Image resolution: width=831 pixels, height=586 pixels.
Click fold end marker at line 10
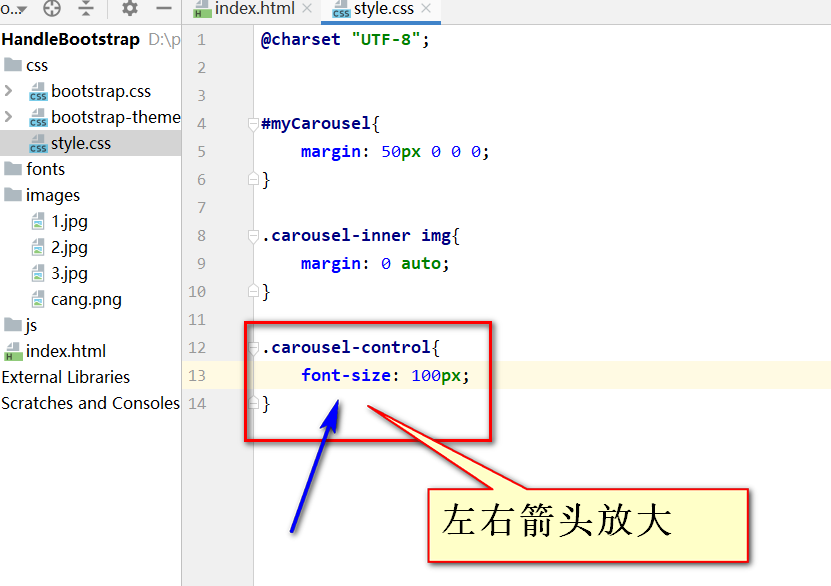tap(253, 291)
